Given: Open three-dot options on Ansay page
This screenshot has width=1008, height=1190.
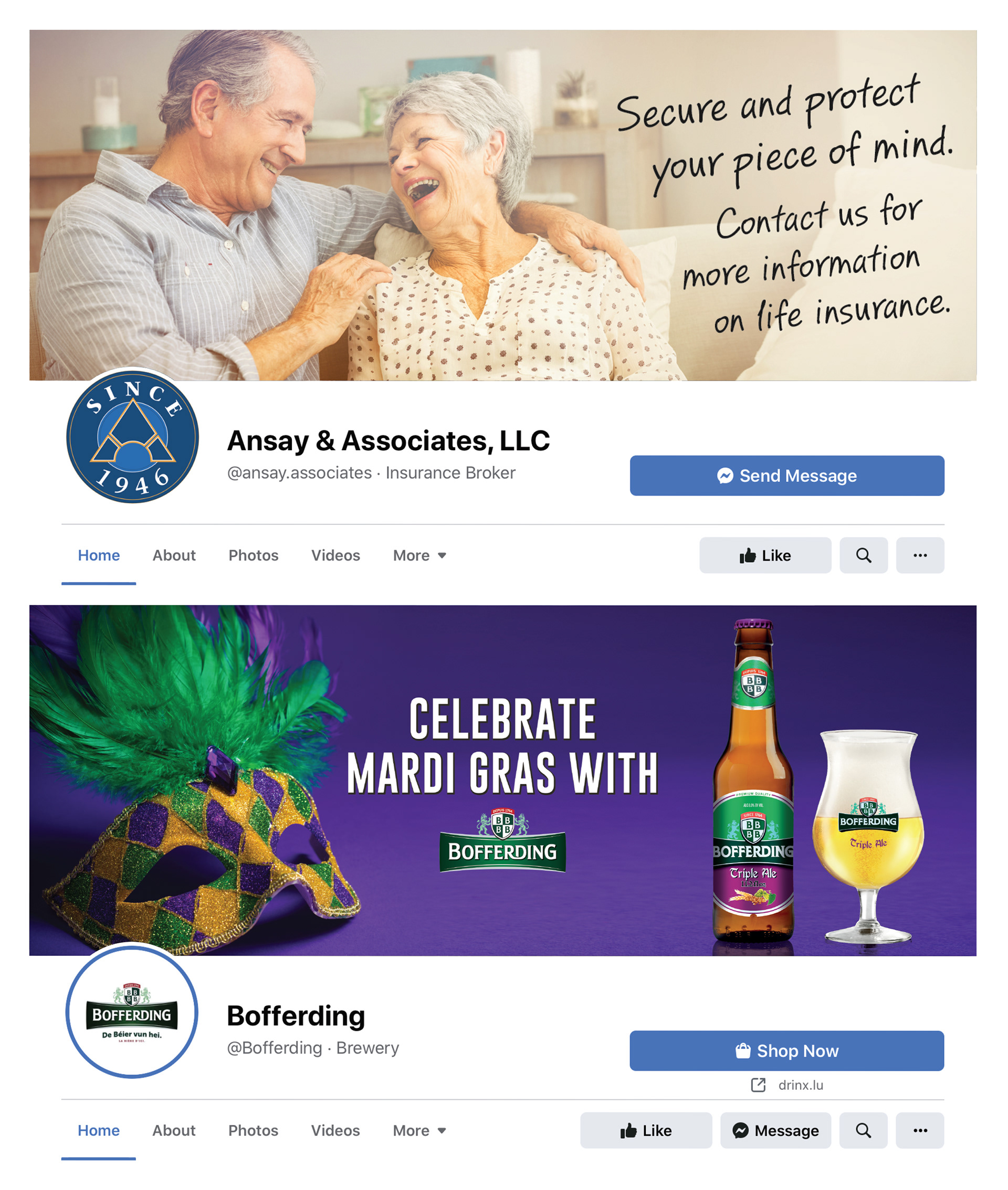Looking at the screenshot, I should (x=920, y=555).
